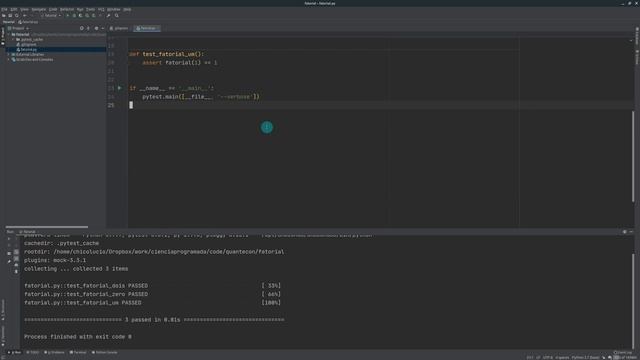The height and width of the screenshot is (360, 640).
Task: Switch to the .gitignore editor tab
Action: click(x=119, y=28)
